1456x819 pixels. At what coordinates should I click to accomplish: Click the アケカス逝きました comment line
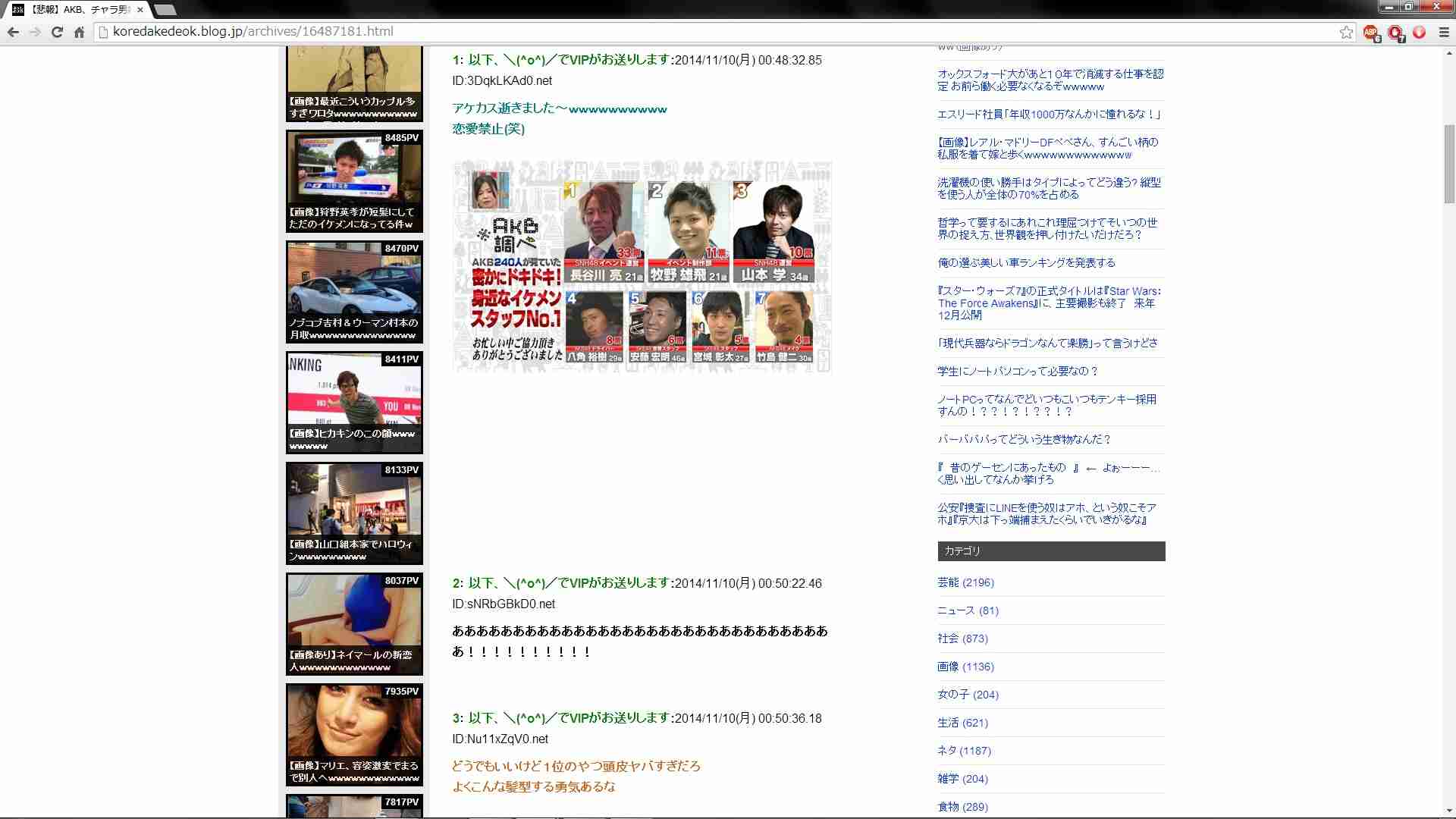[560, 108]
